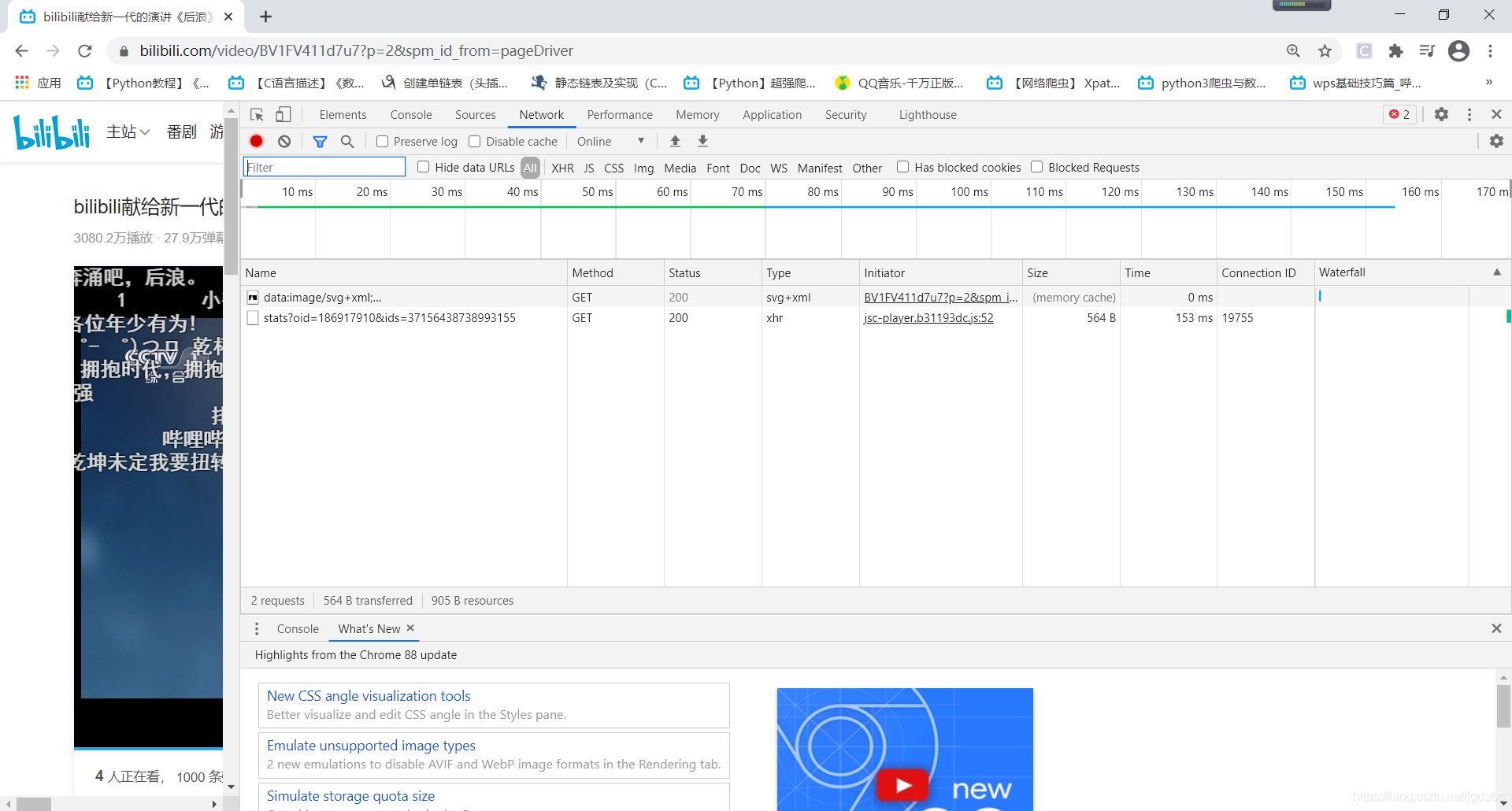This screenshot has width=1512, height=811.
Task: Import HAR file with upload arrow
Action: click(x=675, y=142)
